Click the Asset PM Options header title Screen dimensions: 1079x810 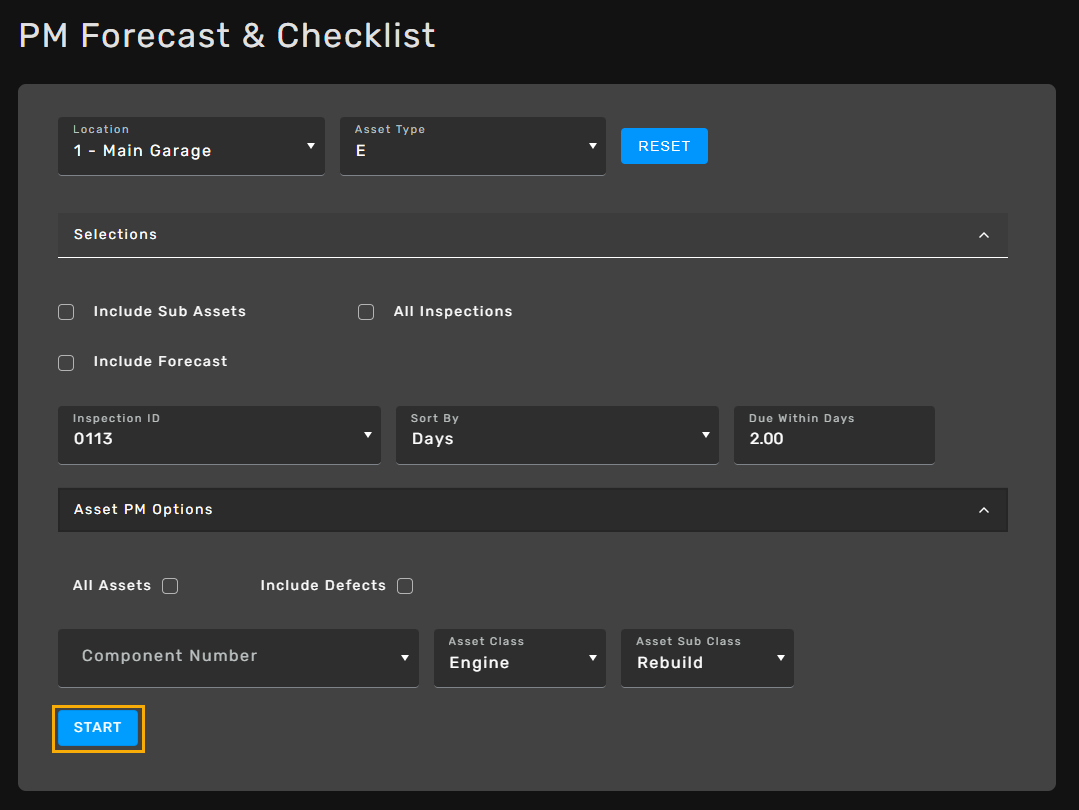pyautogui.click(x=143, y=509)
